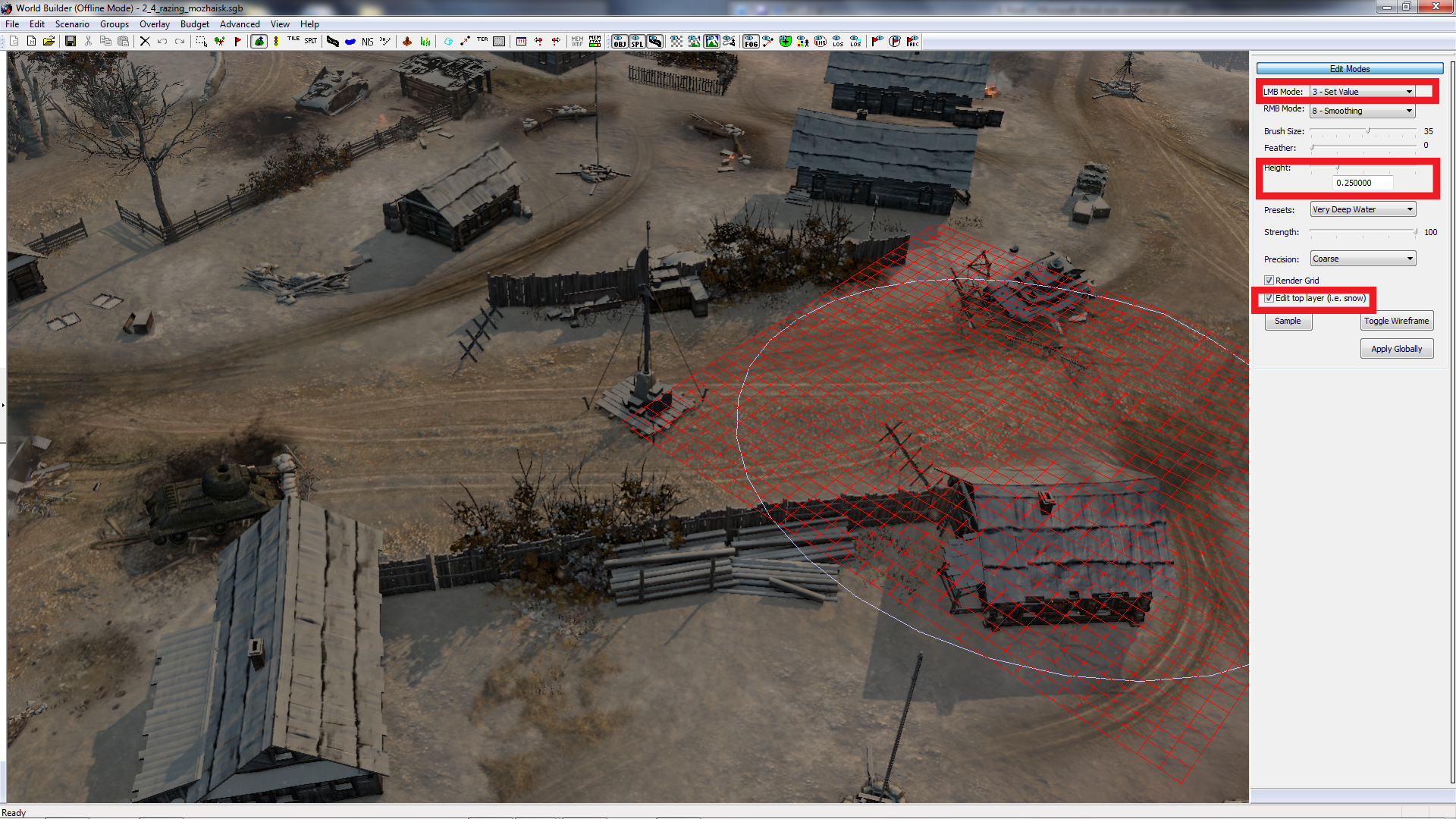Click the MEM STAT icon
Viewport: 1456px width, 819px height.
click(595, 41)
